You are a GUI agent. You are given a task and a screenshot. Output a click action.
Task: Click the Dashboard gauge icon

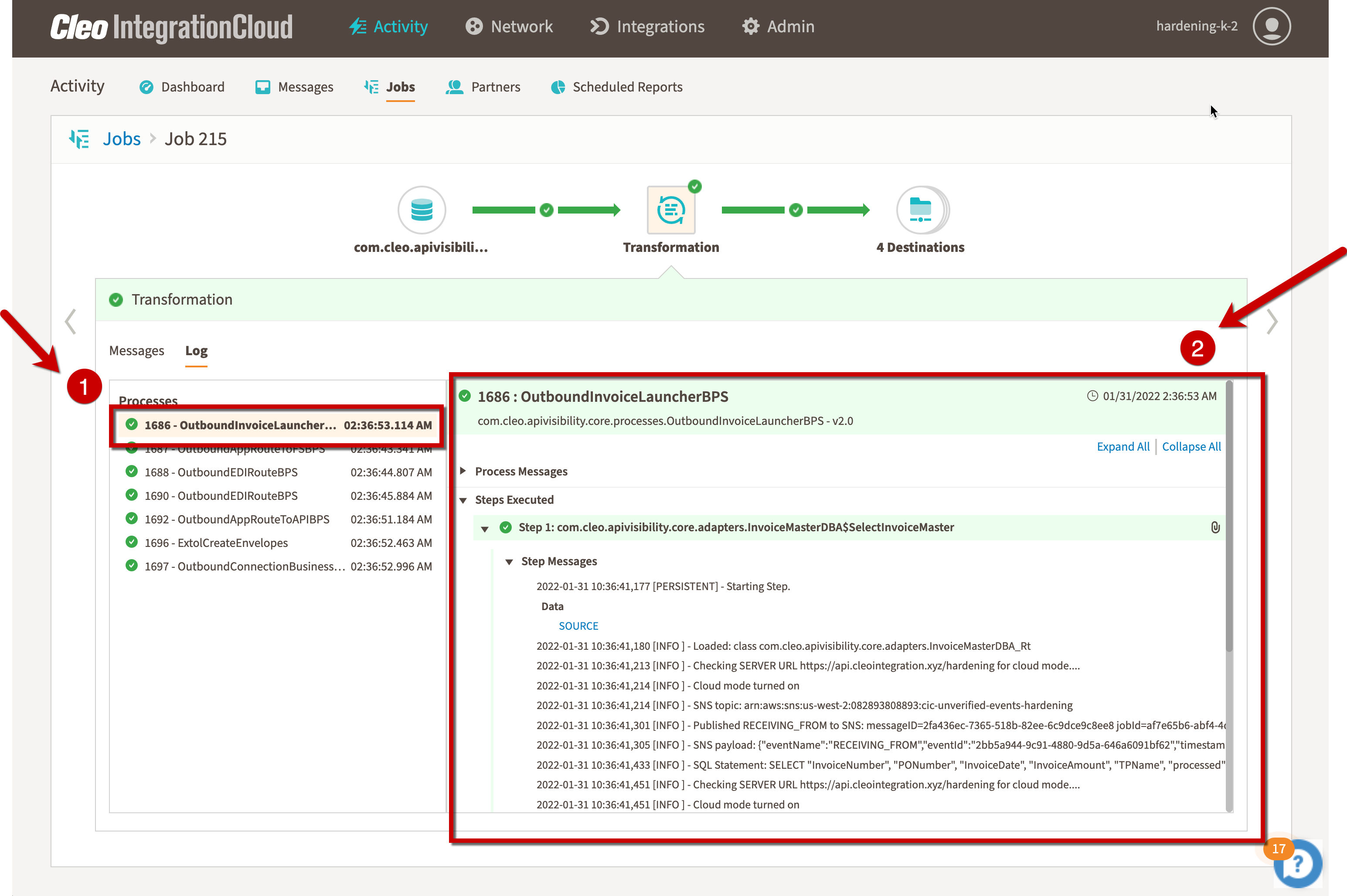point(146,87)
